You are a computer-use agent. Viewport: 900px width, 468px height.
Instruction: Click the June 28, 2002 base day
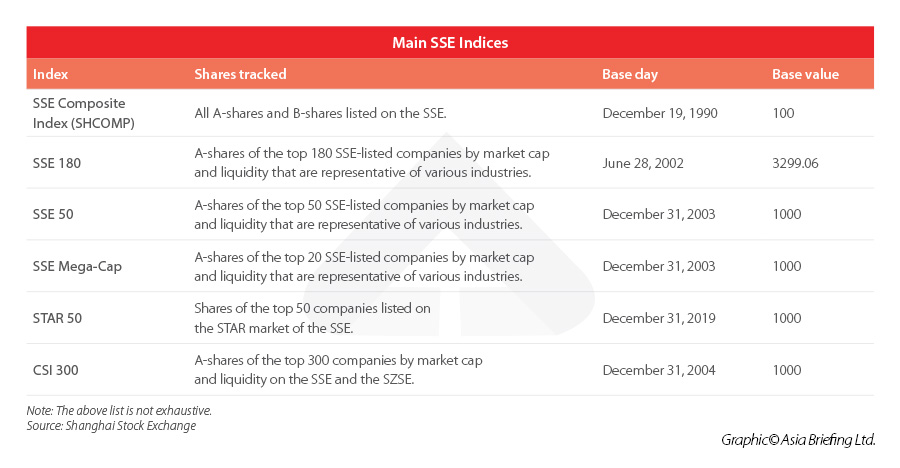coord(643,162)
